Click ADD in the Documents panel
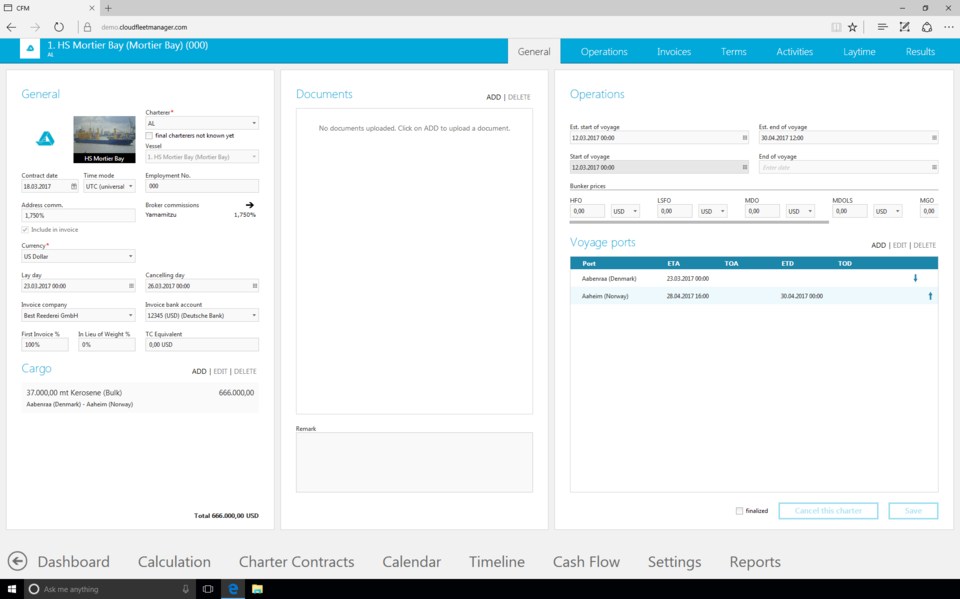The image size is (960, 599). (x=493, y=97)
